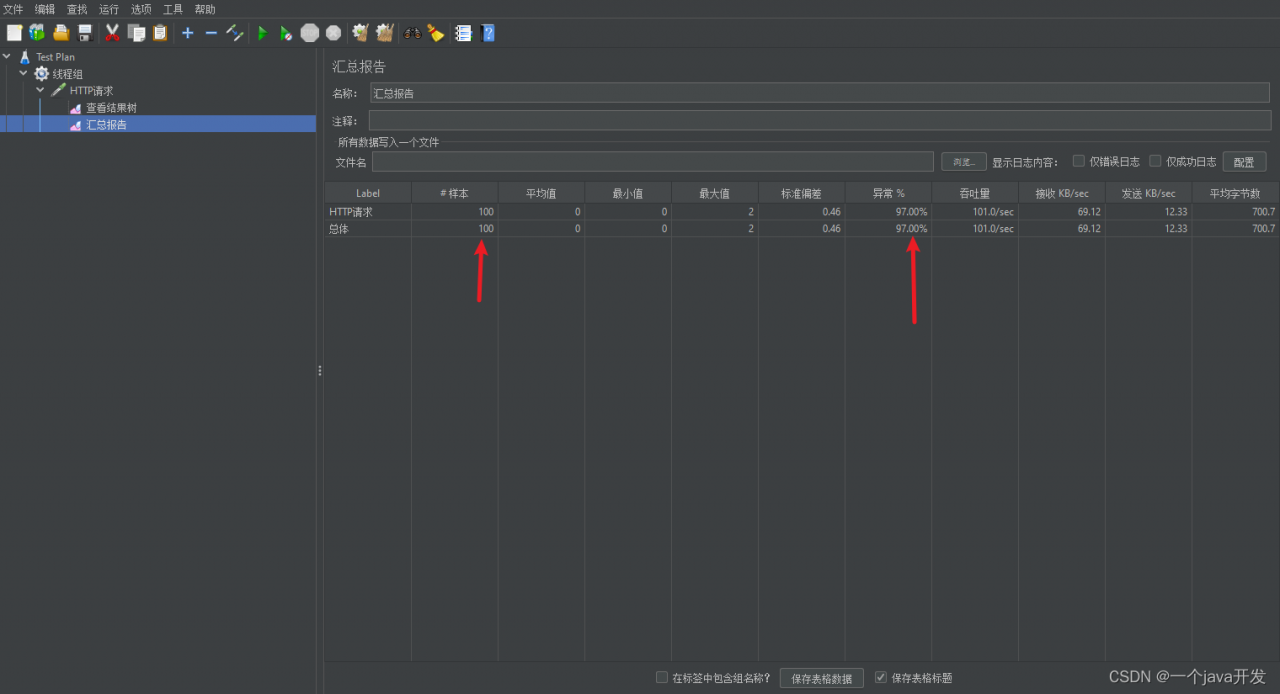The height and width of the screenshot is (694, 1280).
Task: Sort by the 最大值 column header
Action: click(x=715, y=193)
